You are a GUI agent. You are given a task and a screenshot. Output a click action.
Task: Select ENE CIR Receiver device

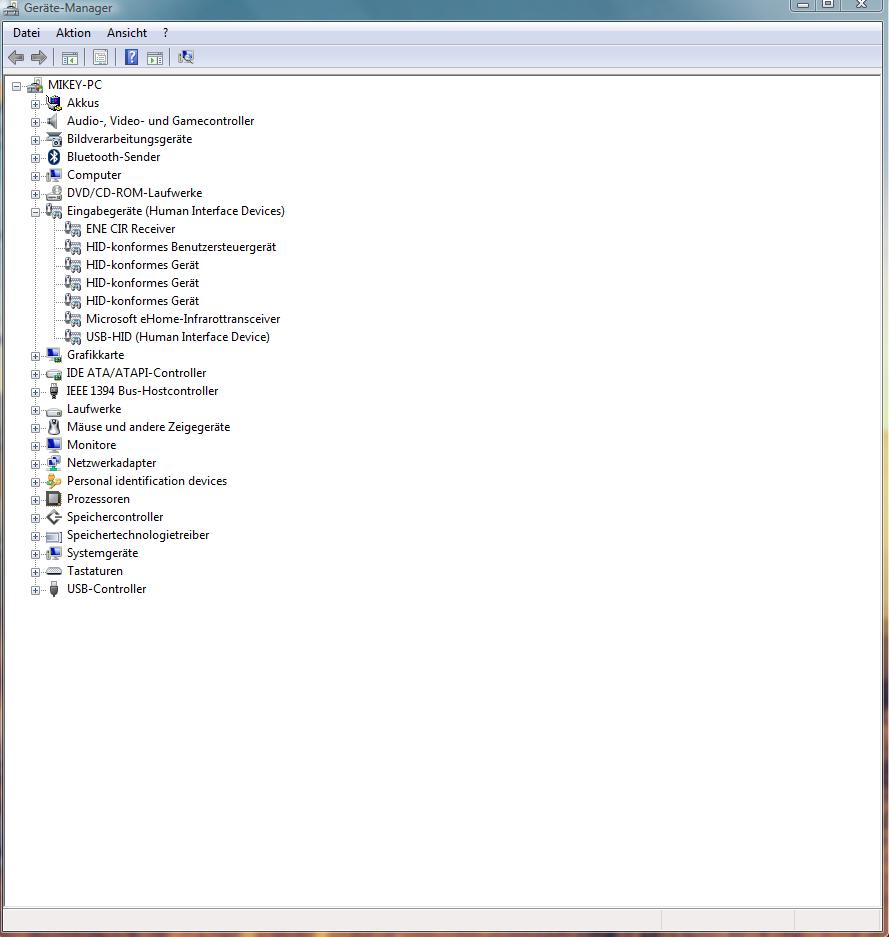pyautogui.click(x=130, y=229)
